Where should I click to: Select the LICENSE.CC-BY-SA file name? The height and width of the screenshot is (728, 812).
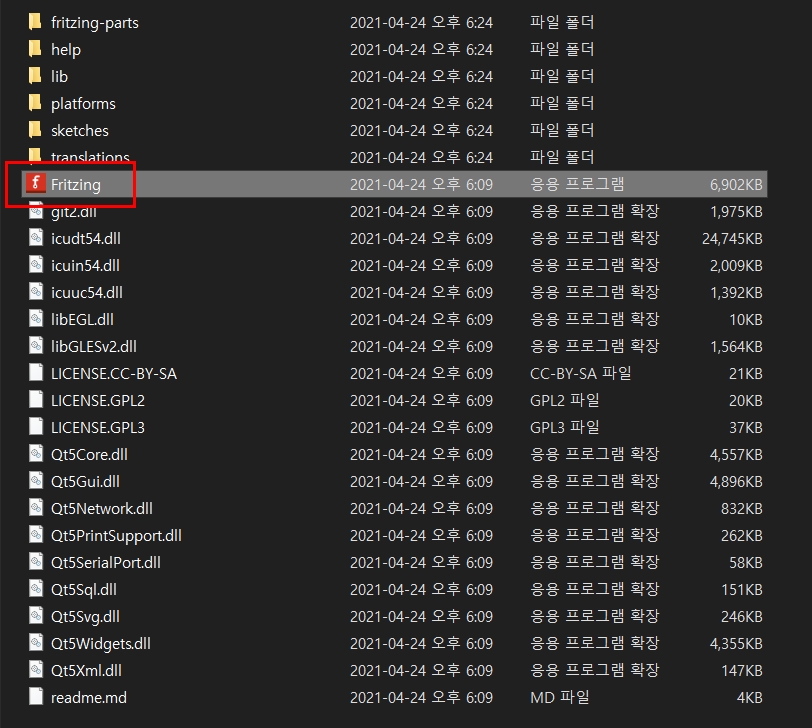coord(114,374)
